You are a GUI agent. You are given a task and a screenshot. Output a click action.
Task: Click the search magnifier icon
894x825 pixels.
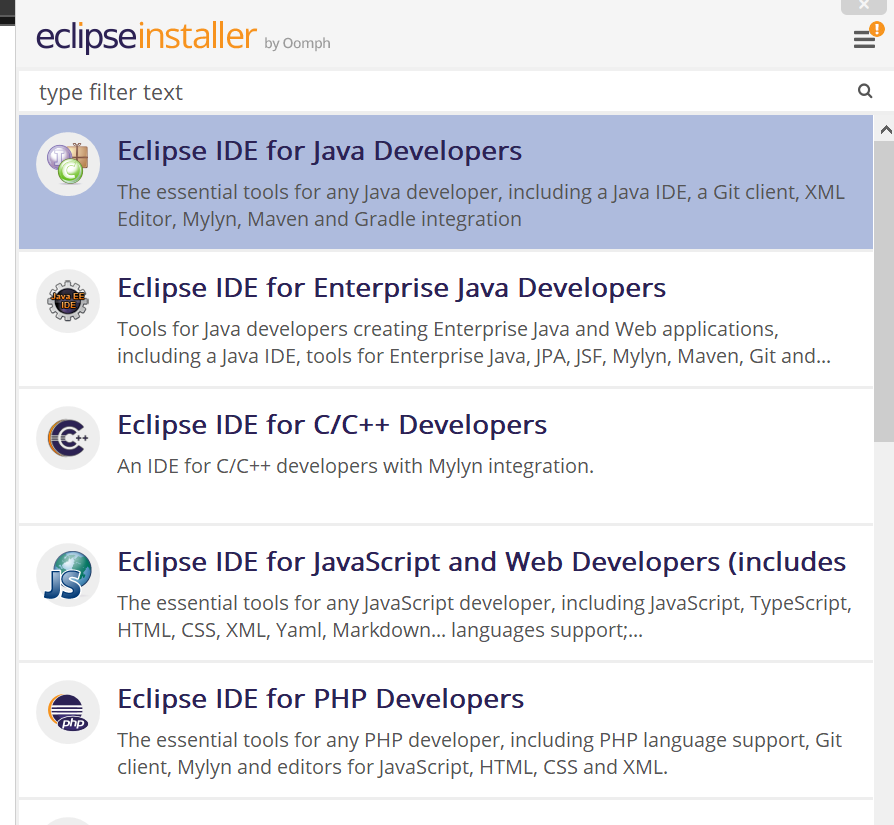pos(864,91)
